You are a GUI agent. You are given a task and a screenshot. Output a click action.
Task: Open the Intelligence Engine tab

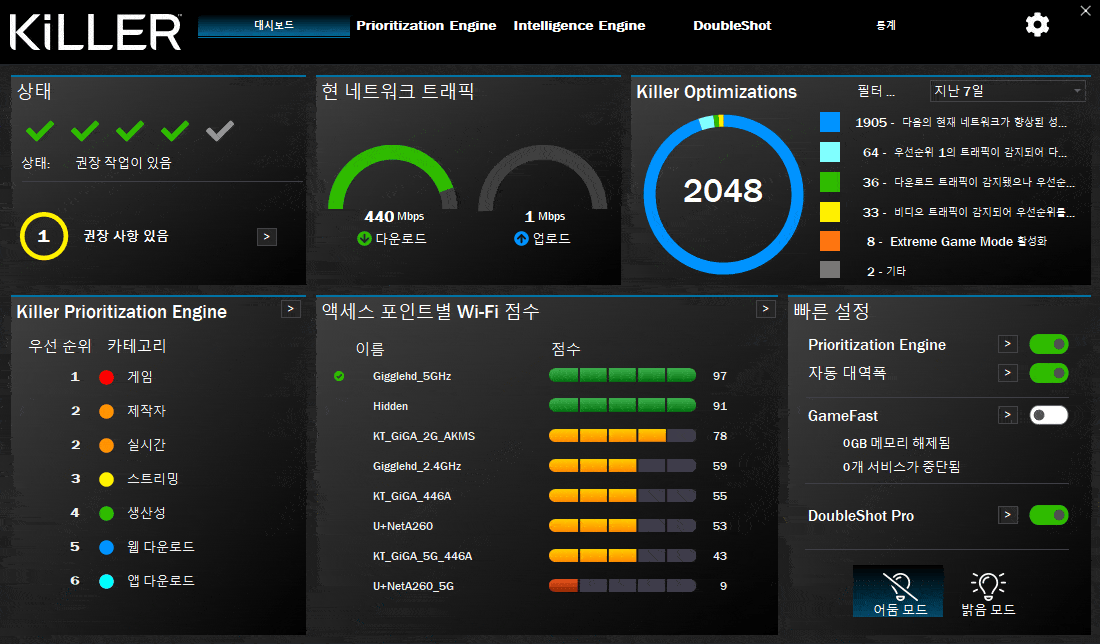579,26
